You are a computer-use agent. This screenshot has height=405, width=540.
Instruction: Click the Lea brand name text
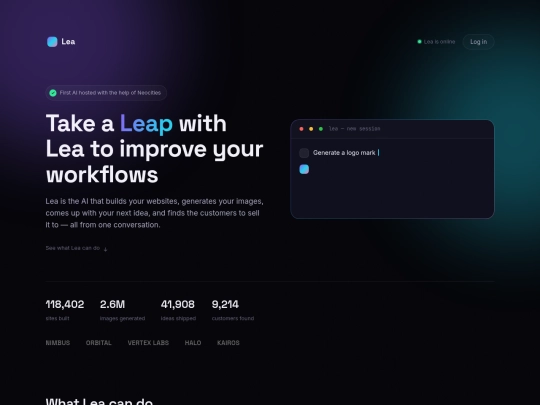point(68,42)
